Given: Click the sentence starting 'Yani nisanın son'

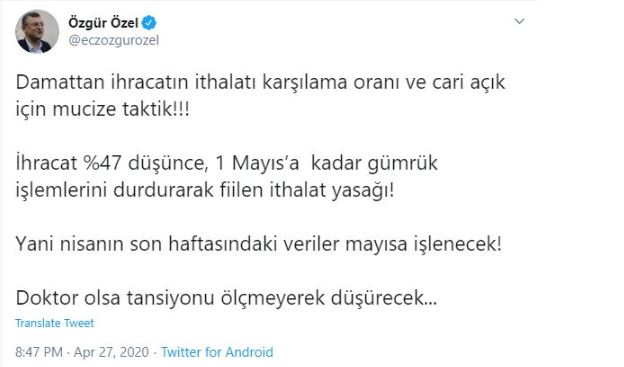Looking at the screenshot, I should [259, 244].
